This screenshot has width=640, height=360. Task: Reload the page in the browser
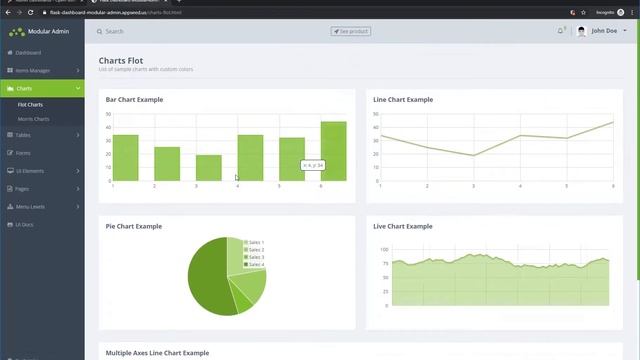[31, 13]
